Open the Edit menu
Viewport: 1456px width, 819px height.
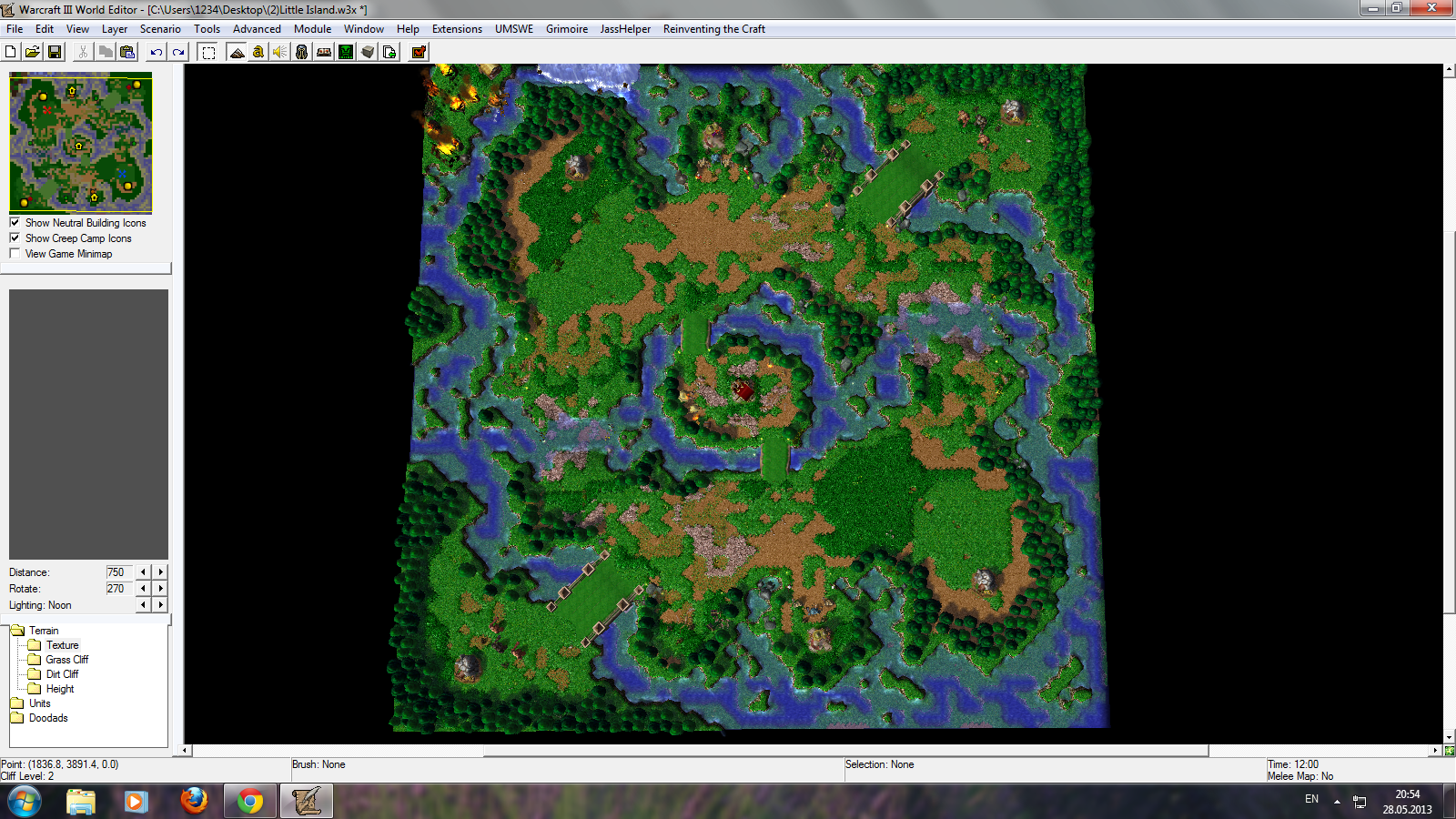[45, 29]
